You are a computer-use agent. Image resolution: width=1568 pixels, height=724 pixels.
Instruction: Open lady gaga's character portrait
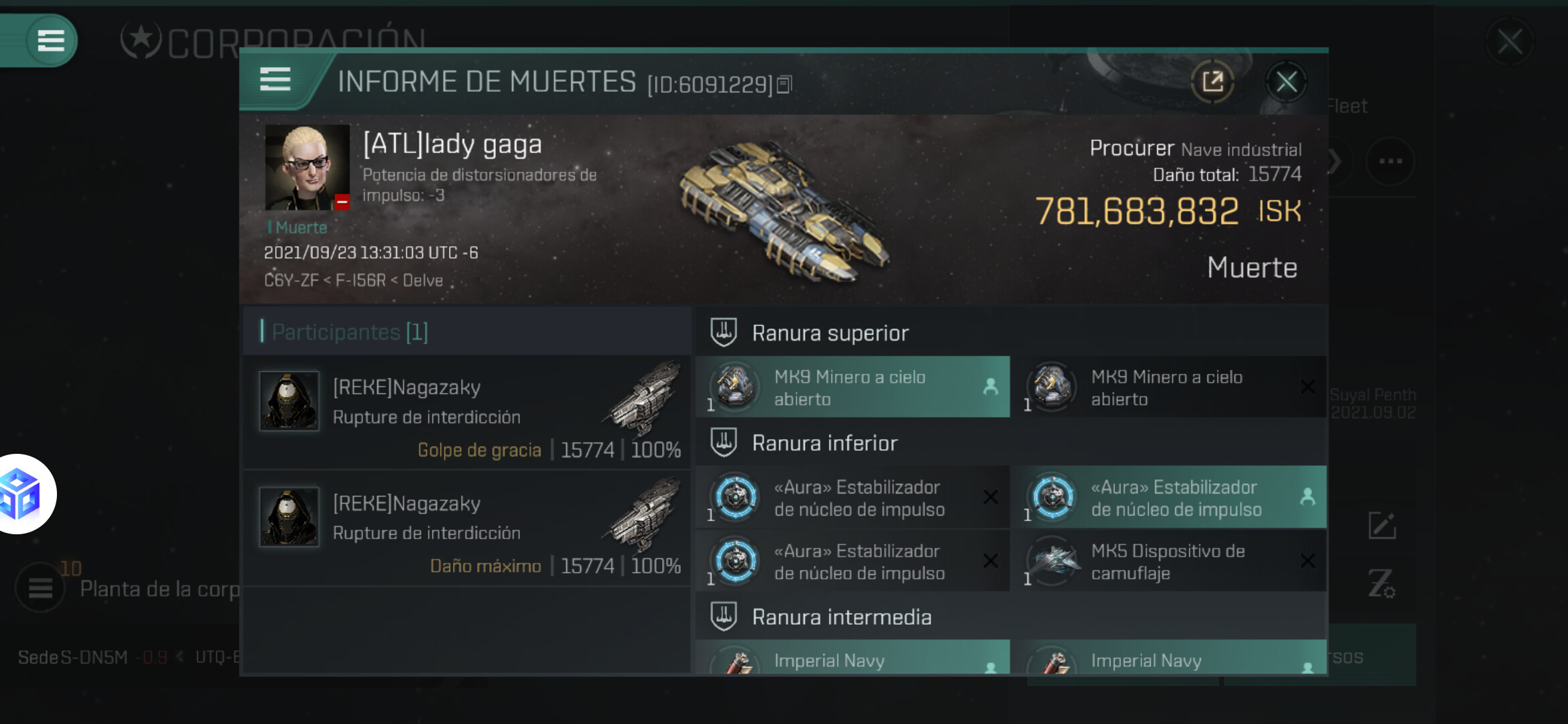308,168
